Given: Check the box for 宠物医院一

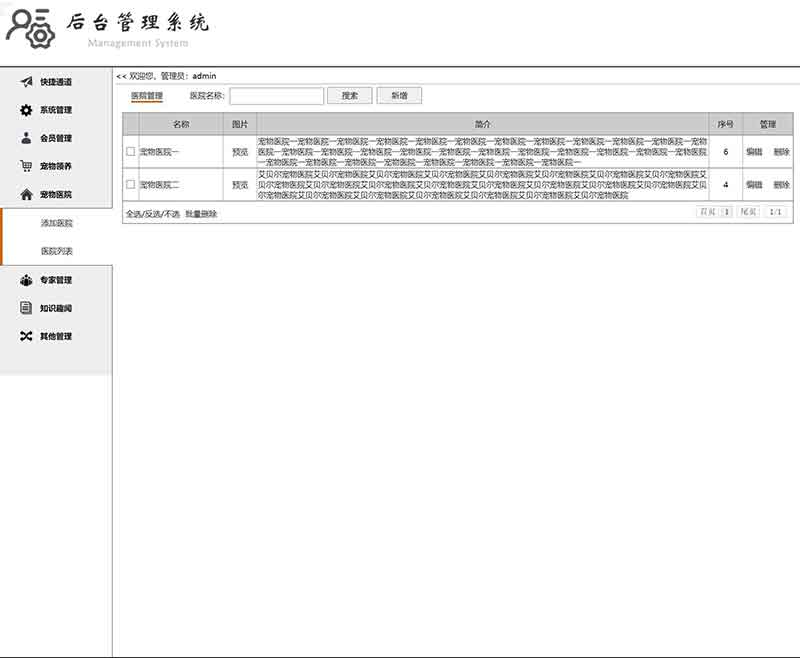Looking at the screenshot, I should click(131, 152).
